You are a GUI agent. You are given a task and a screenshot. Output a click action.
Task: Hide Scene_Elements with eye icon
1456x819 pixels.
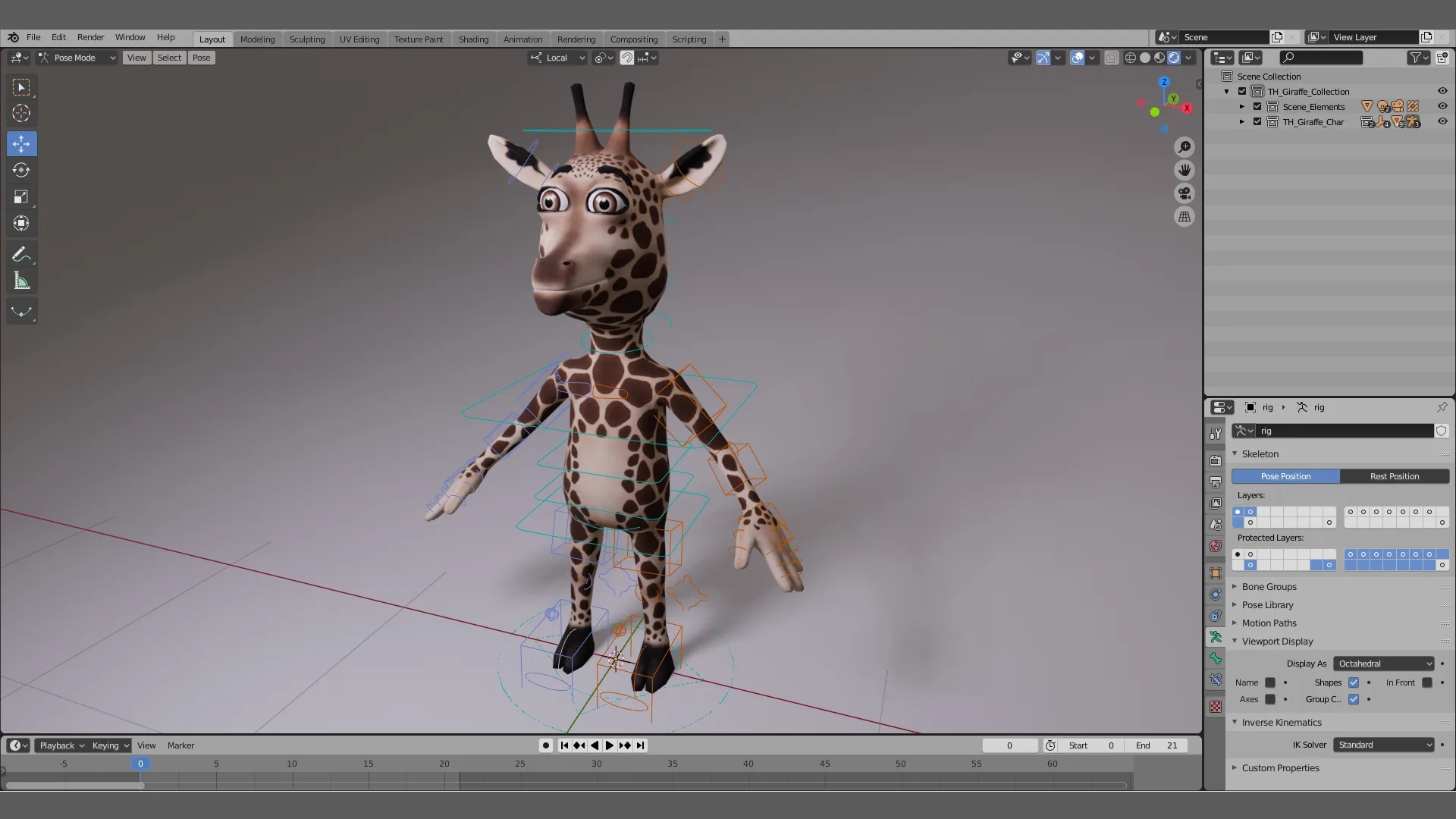click(x=1442, y=107)
